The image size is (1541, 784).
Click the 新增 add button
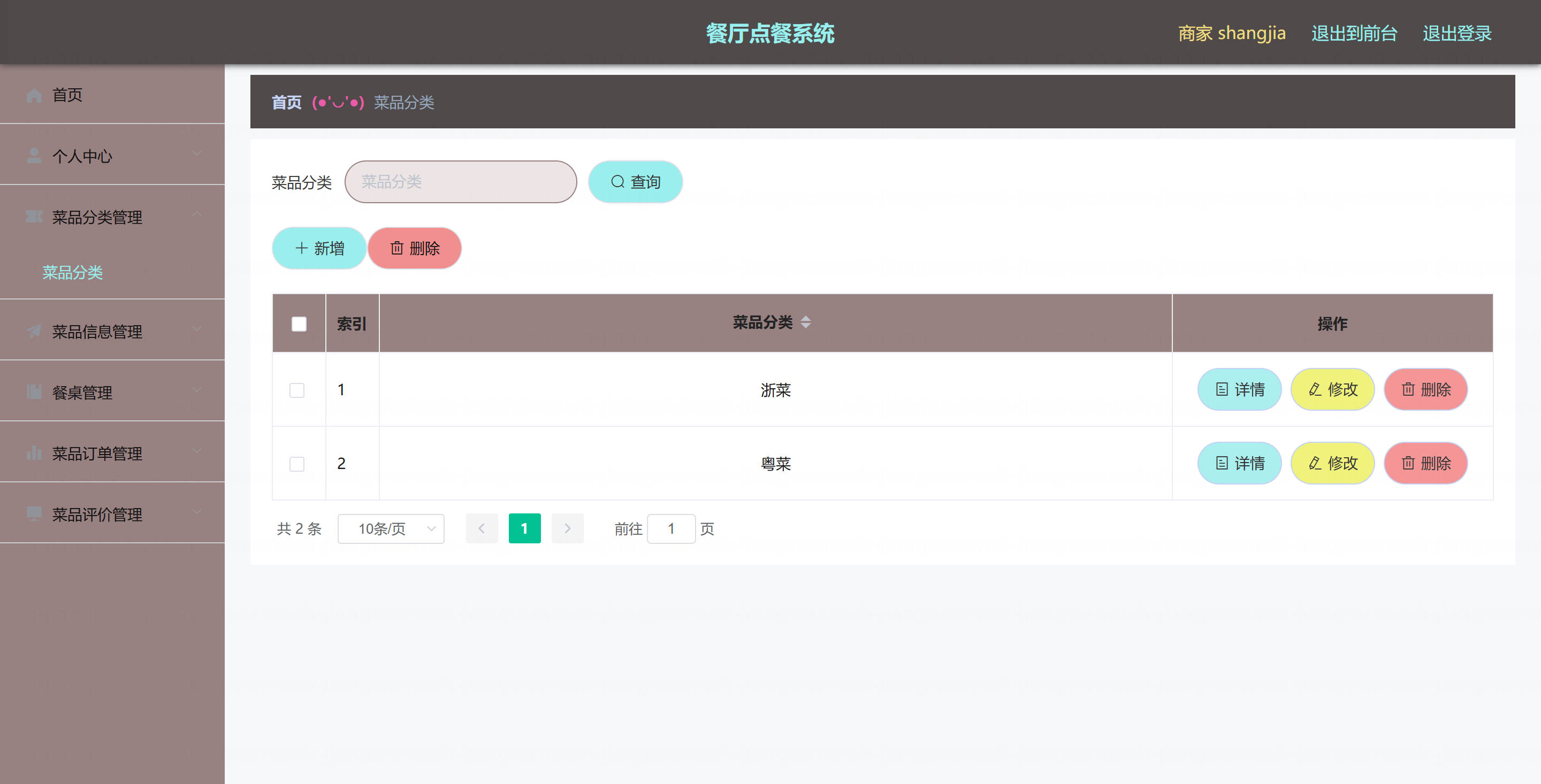coord(319,248)
